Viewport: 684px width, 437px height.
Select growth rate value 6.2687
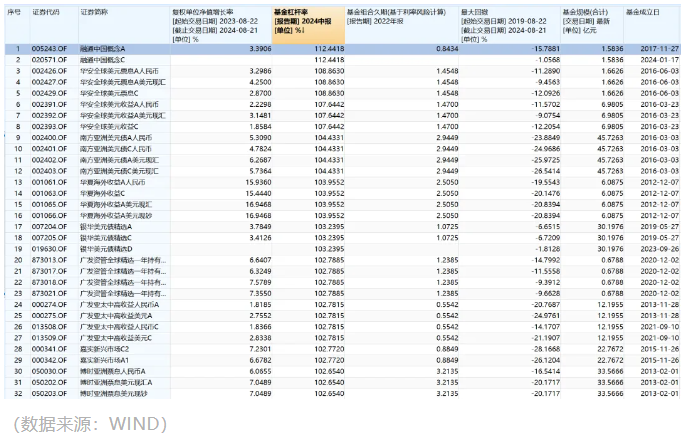260,160
